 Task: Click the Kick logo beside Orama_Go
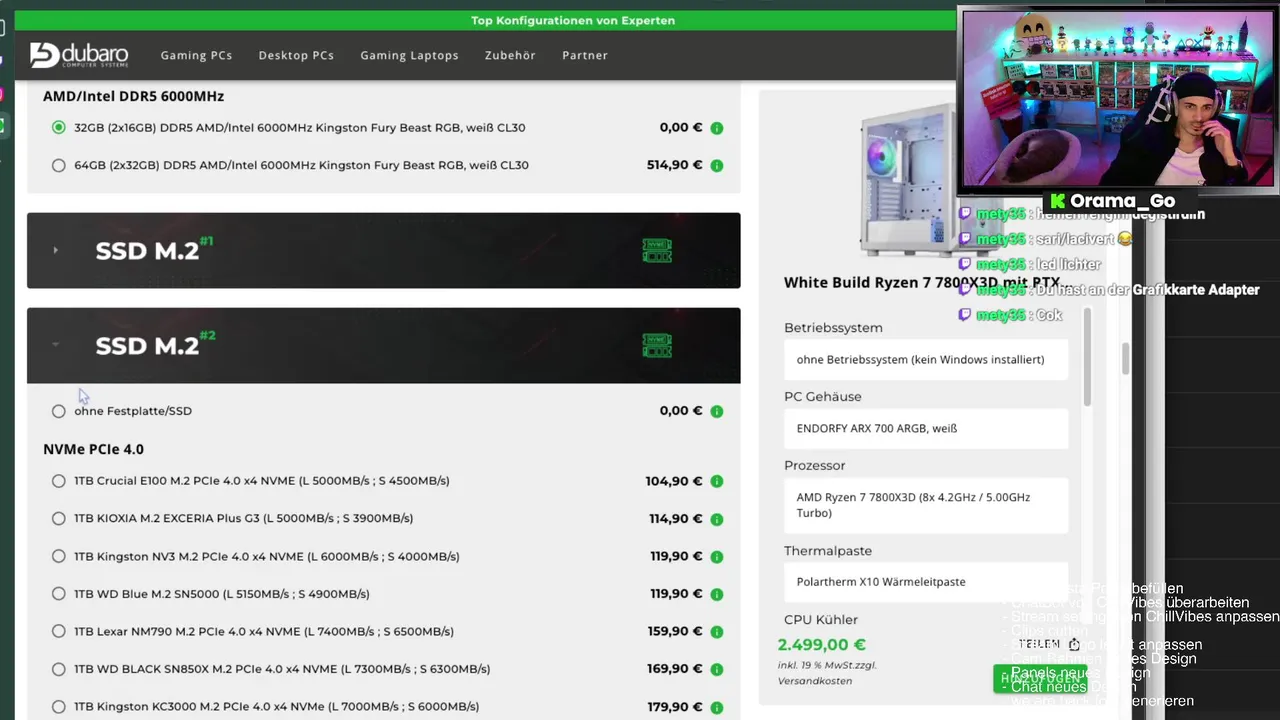click(x=1057, y=201)
